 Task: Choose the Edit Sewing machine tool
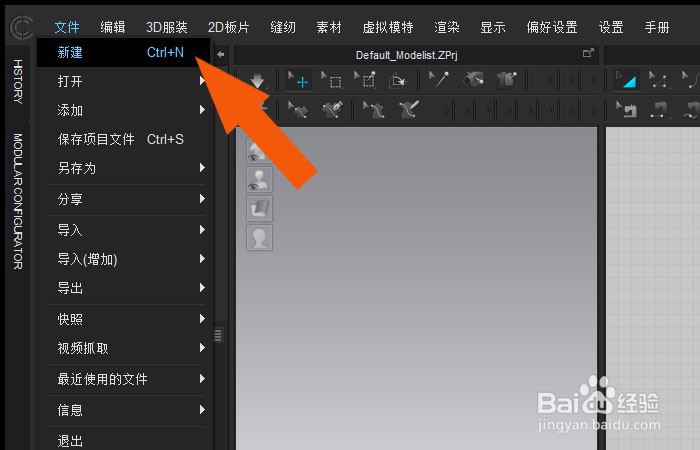pos(626,109)
